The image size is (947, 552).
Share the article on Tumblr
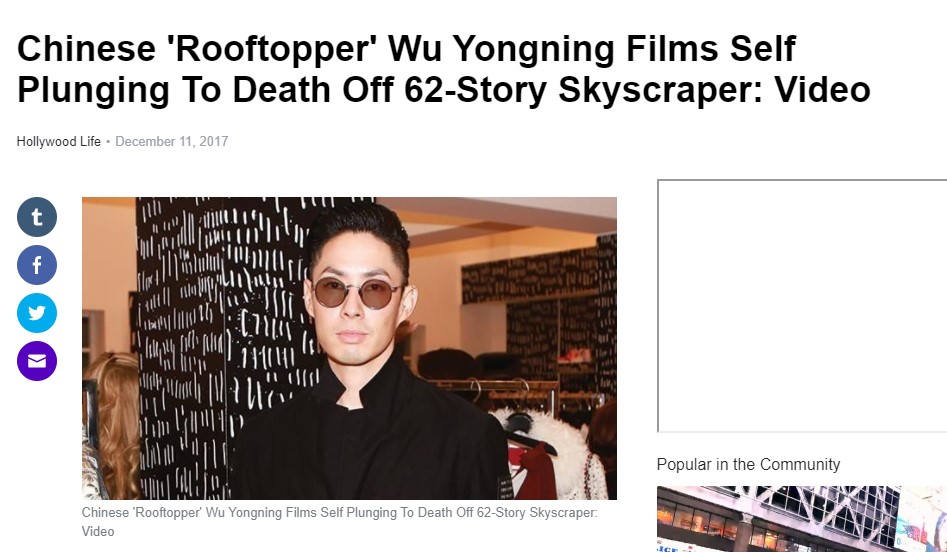[x=37, y=217]
